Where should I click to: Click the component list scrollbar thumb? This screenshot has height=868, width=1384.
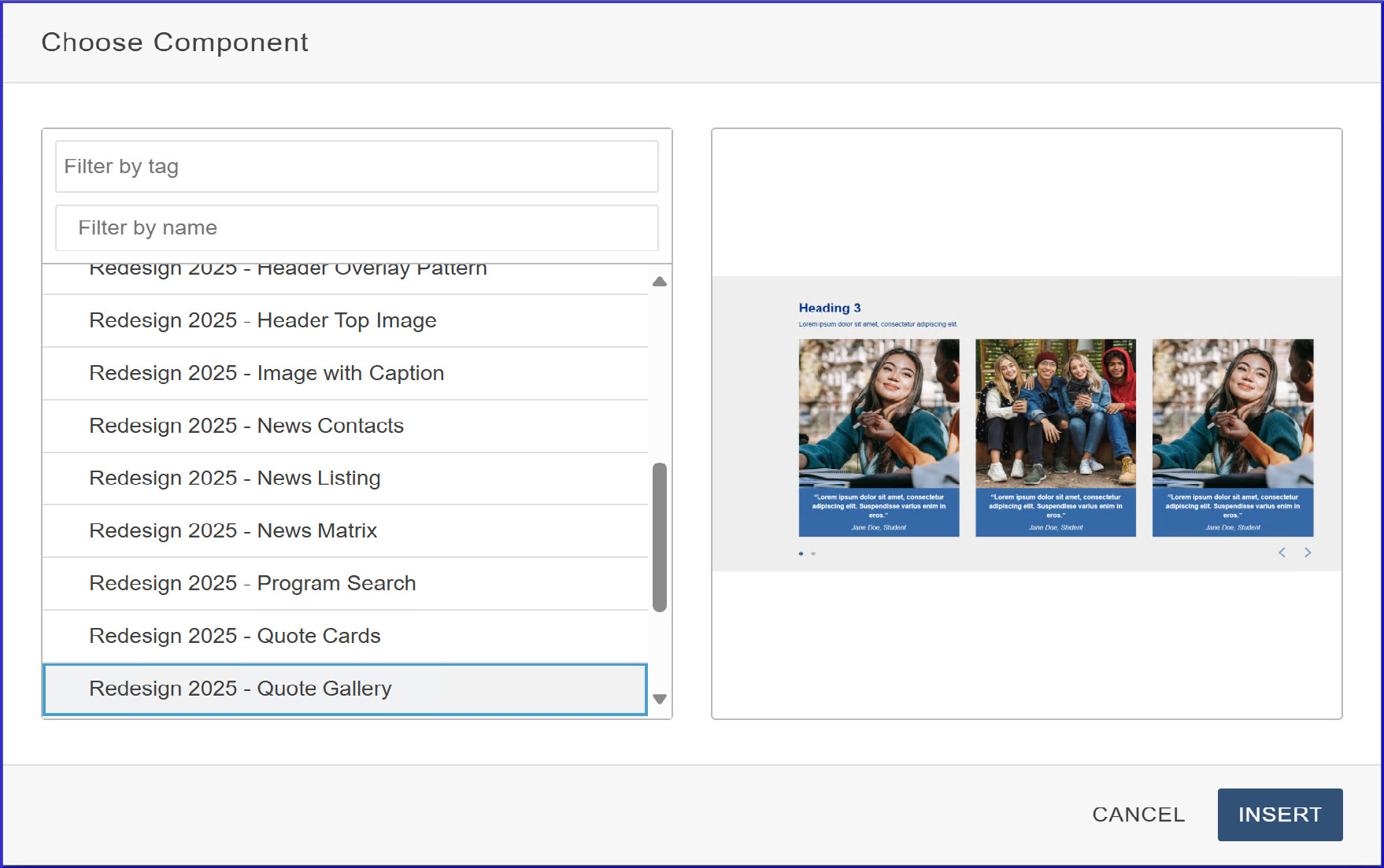pyautogui.click(x=660, y=537)
